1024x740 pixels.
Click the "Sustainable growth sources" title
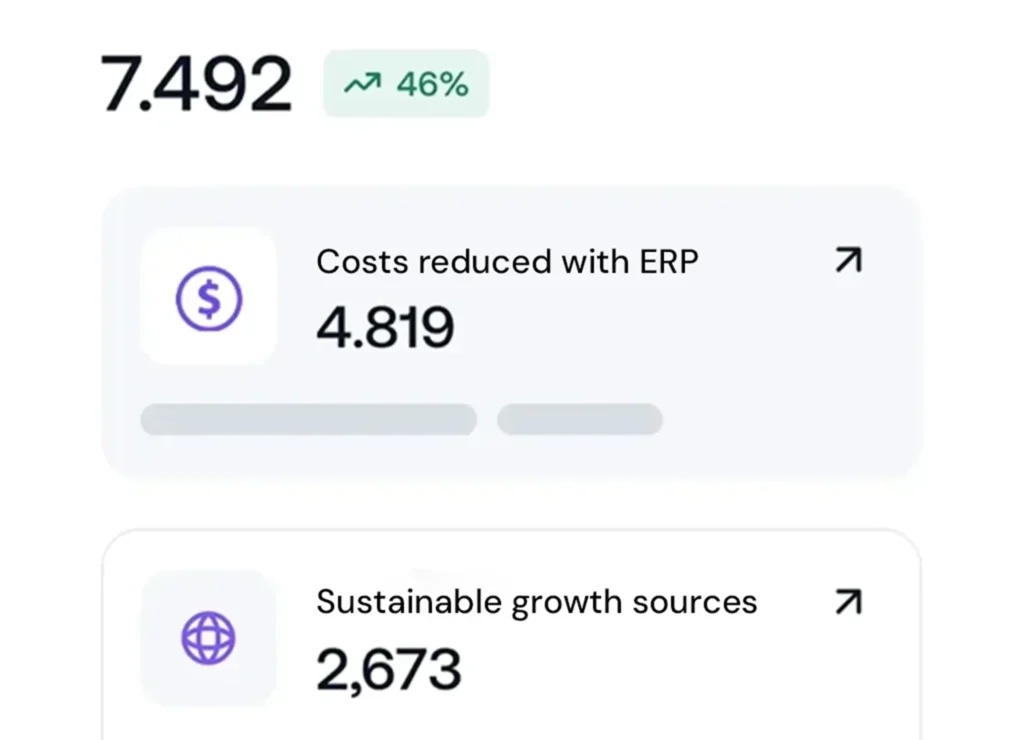point(536,602)
